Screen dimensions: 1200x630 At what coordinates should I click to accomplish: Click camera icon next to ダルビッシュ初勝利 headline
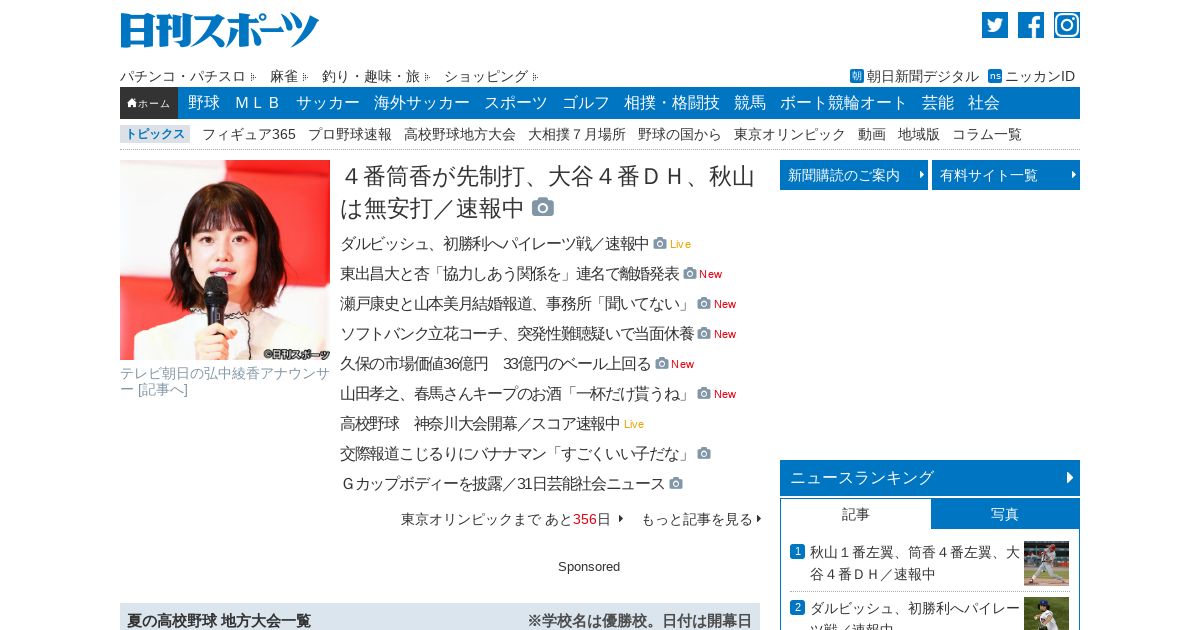pyautogui.click(x=660, y=243)
